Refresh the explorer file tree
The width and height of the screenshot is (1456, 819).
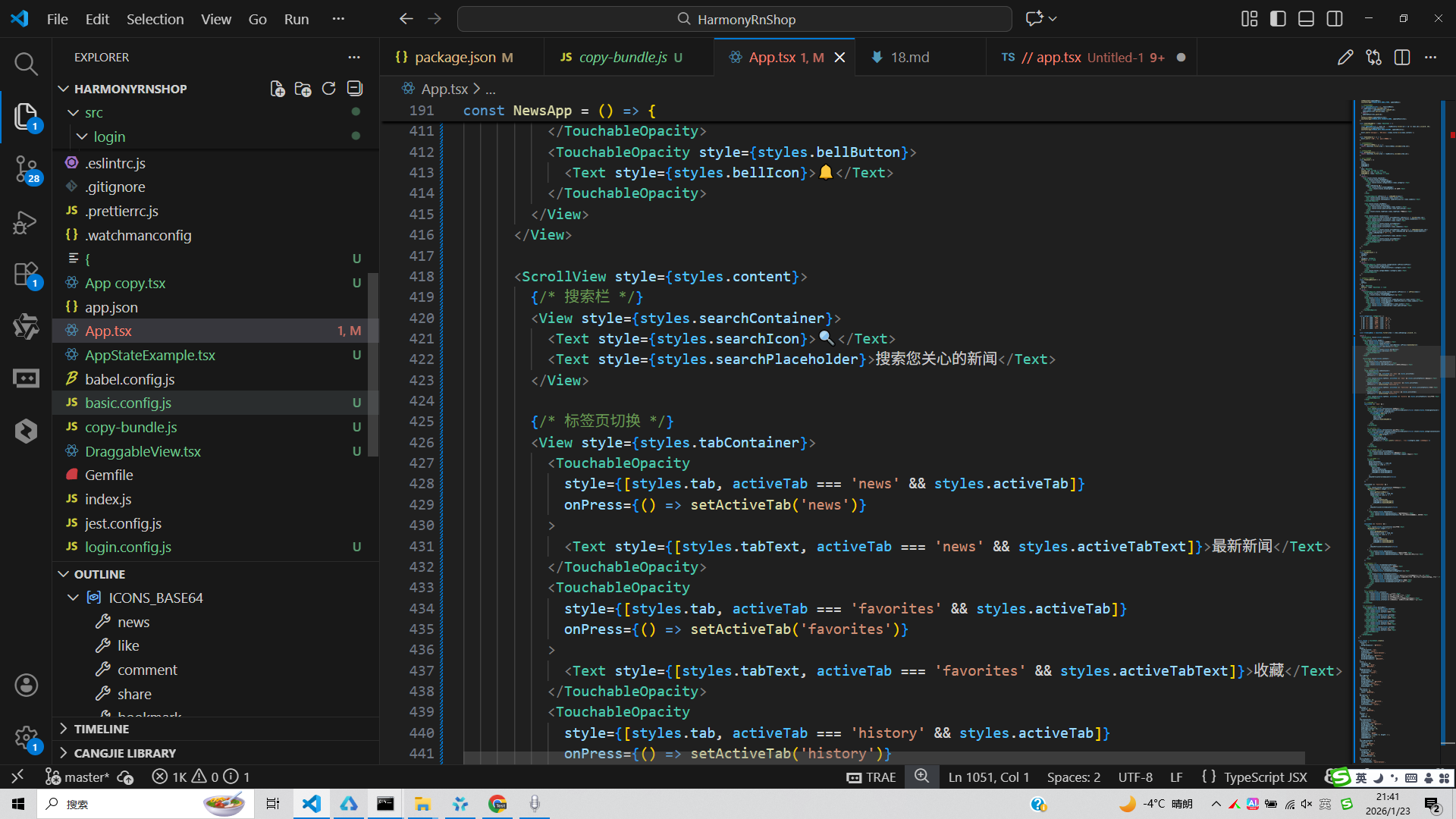pos(328,89)
